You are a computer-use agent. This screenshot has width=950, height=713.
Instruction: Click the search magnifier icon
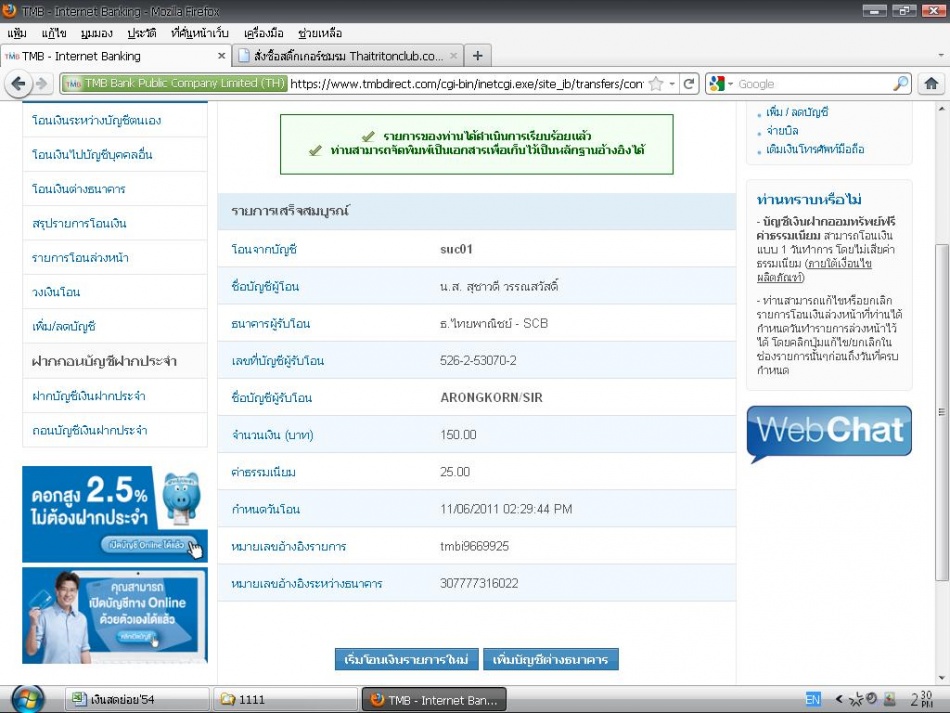[901, 84]
